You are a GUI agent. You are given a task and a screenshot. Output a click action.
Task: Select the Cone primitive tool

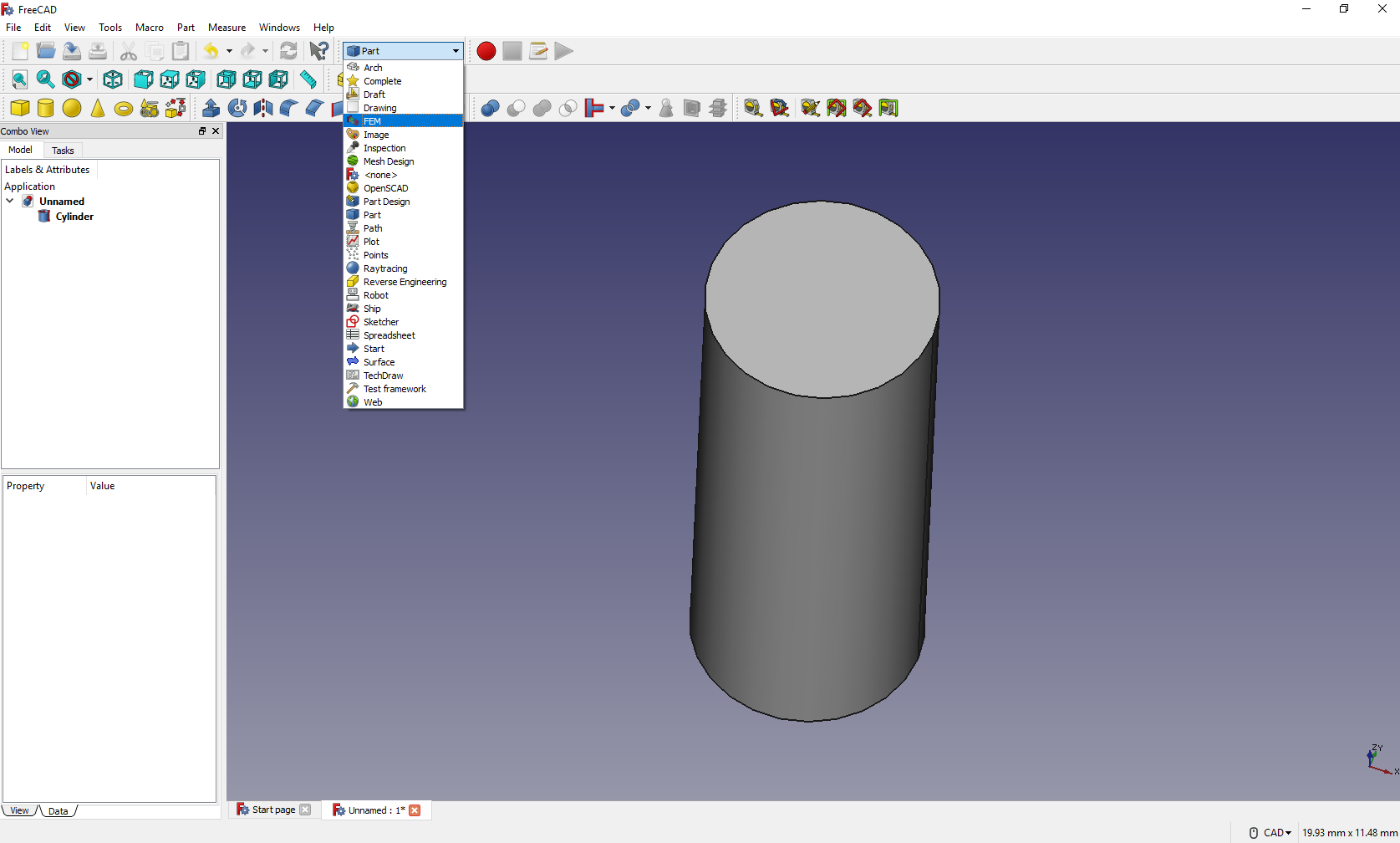98,108
